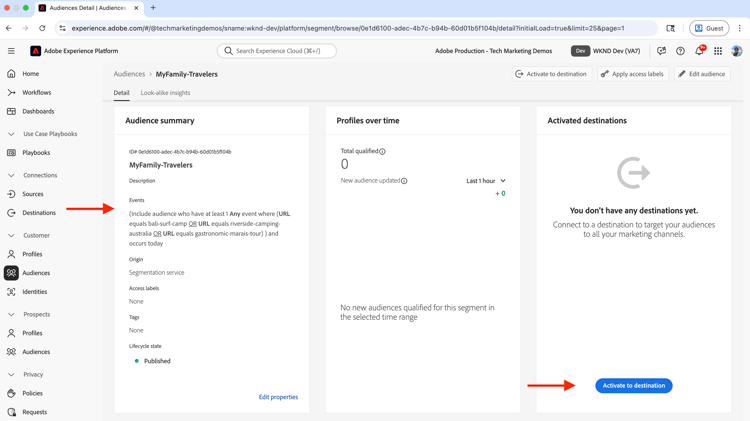
Task: Click the Guest profile button in browser
Action: 709,28
